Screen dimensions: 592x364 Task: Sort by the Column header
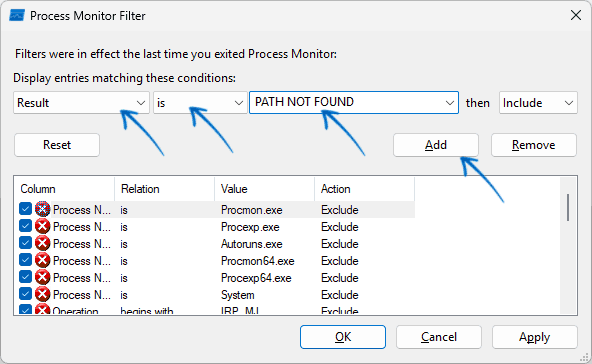click(x=64, y=189)
